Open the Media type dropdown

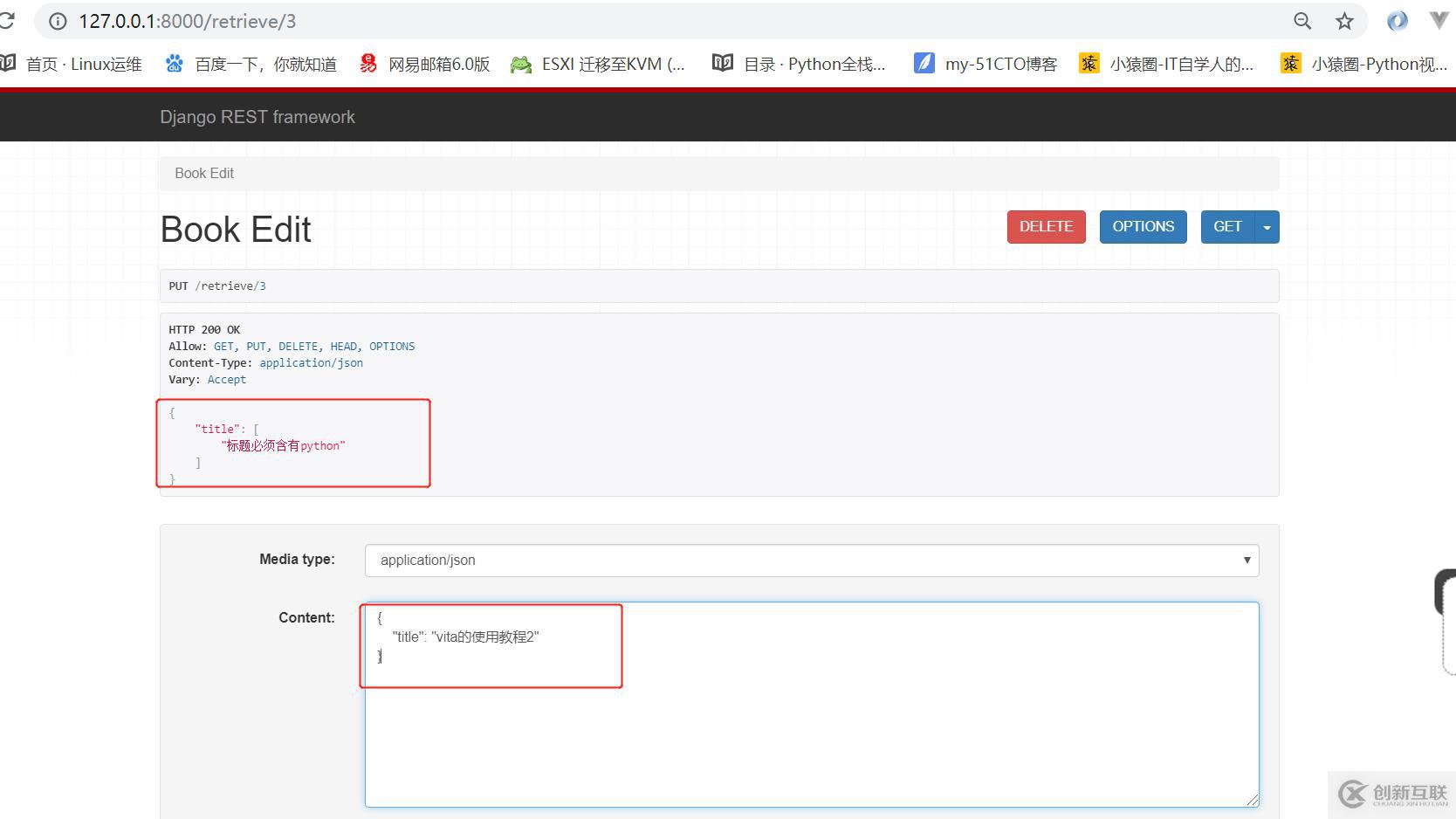tap(812, 561)
